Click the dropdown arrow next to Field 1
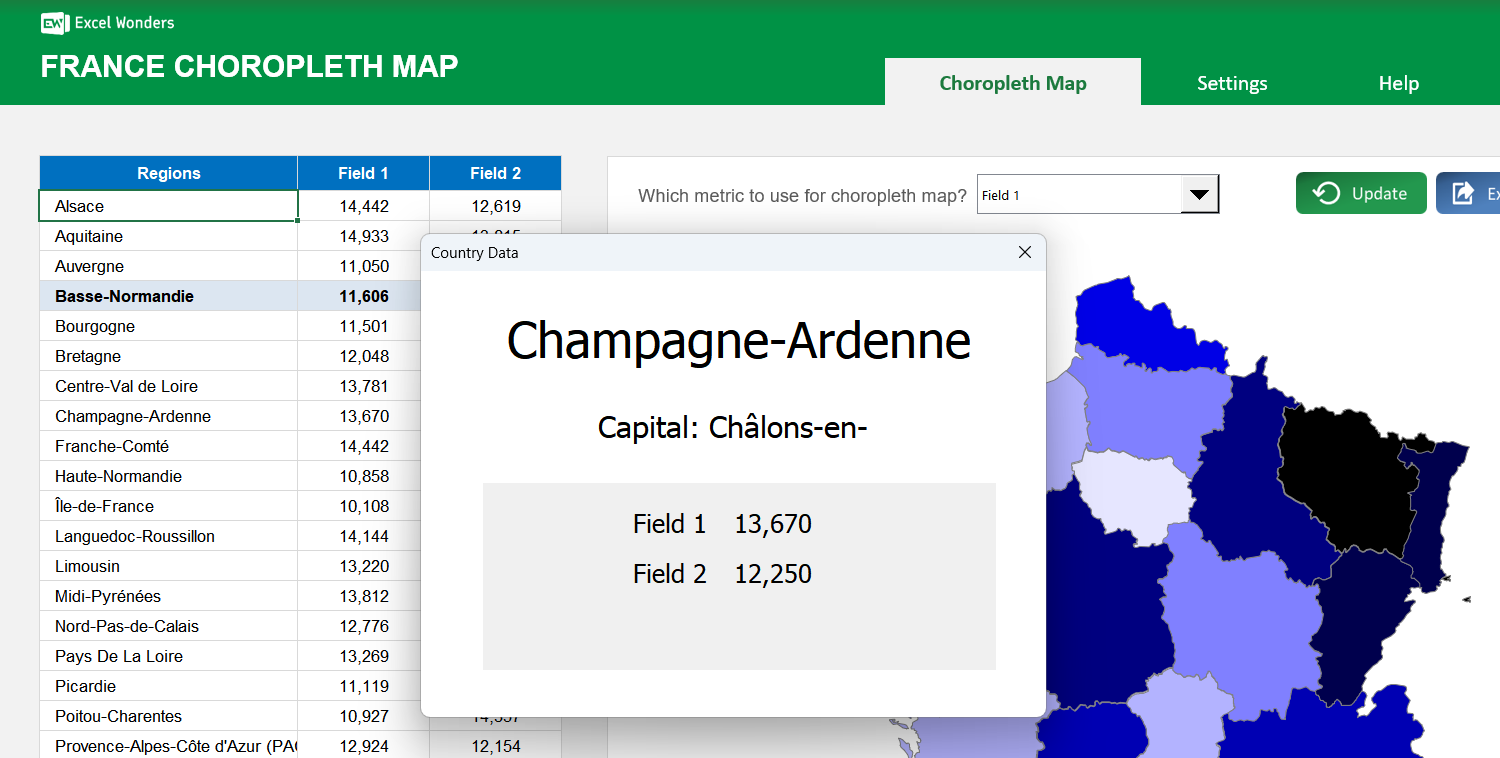This screenshot has height=758, width=1500. [x=1199, y=193]
